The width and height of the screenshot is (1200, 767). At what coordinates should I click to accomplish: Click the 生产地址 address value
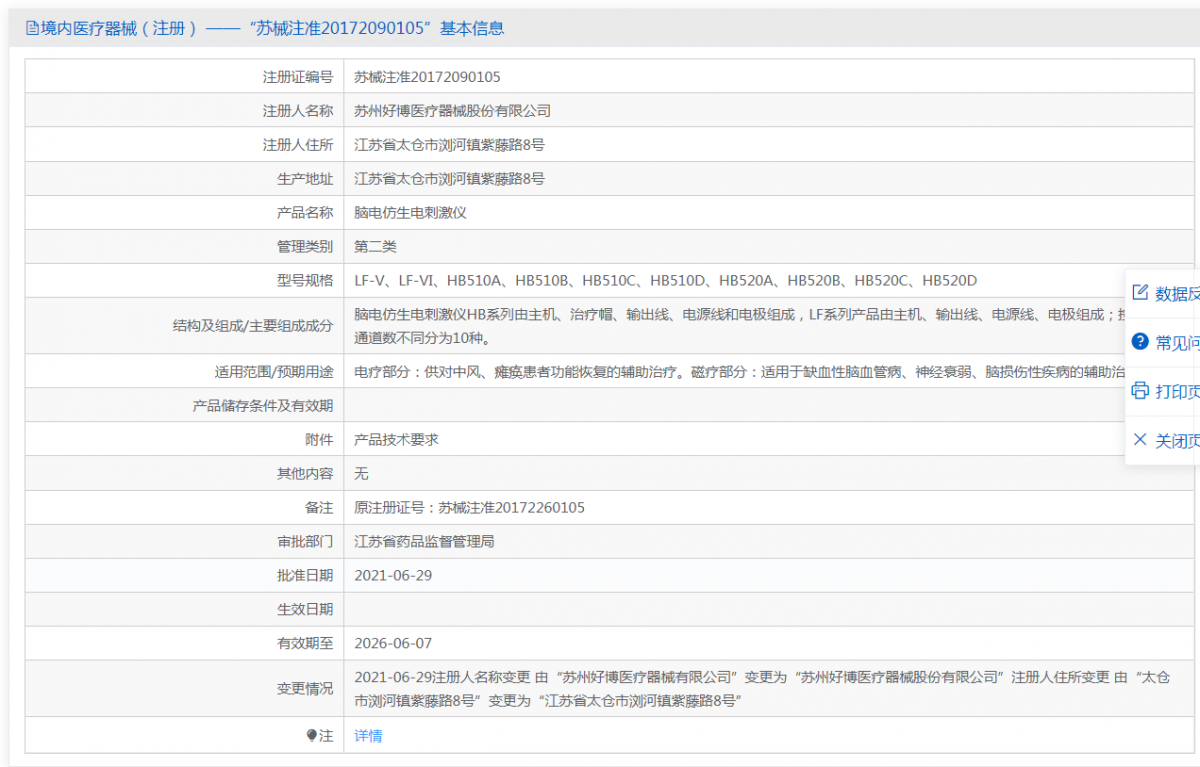tap(449, 179)
